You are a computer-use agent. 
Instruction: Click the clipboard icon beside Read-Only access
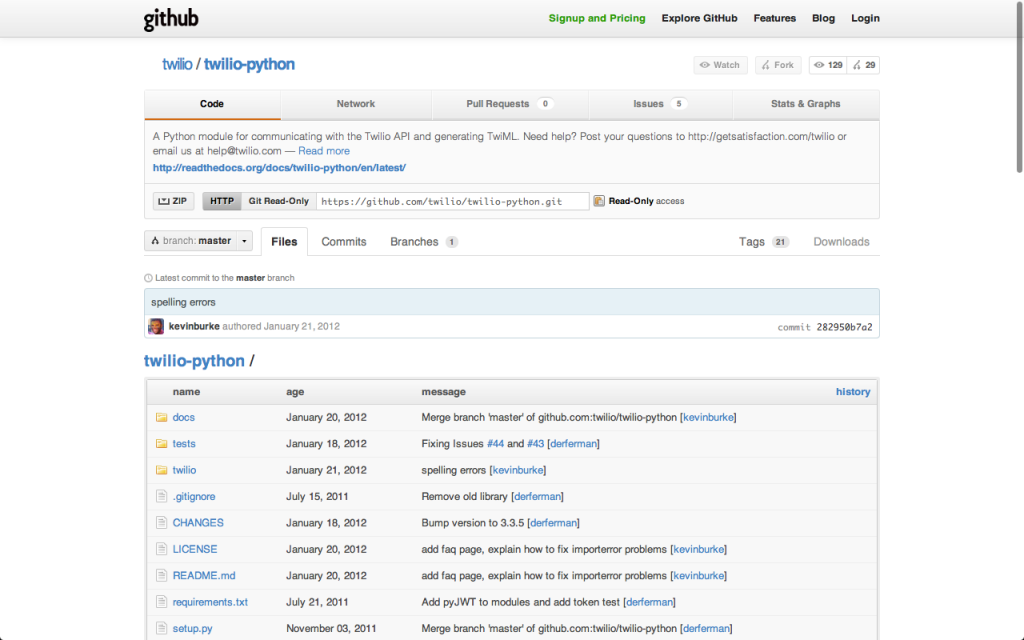(x=599, y=201)
